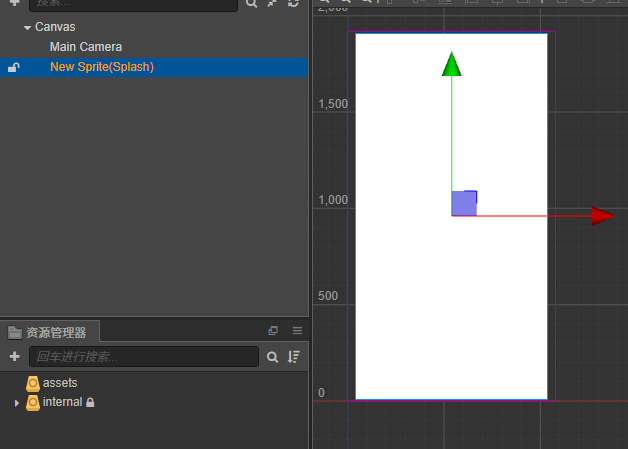Focus the 回车进行搜索 asset search field
The height and width of the screenshot is (449, 628).
[x=144, y=356]
